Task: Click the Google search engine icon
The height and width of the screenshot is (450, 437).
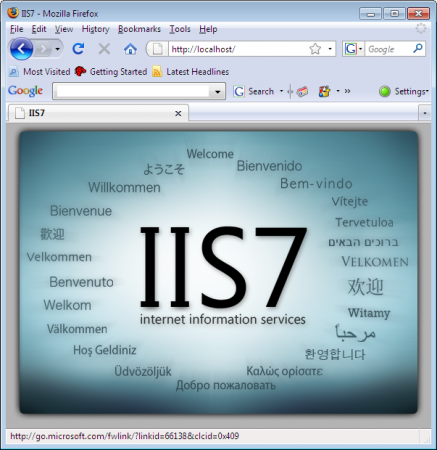Action: coord(351,49)
